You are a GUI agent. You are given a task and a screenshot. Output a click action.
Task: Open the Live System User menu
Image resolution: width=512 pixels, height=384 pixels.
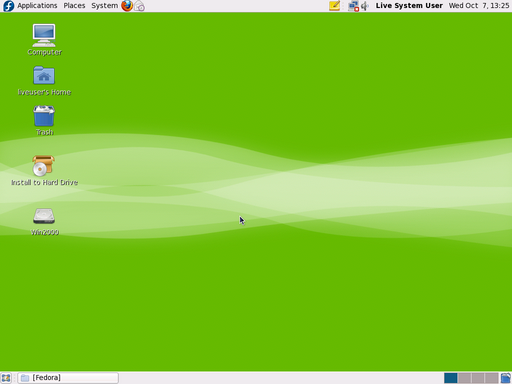click(409, 6)
